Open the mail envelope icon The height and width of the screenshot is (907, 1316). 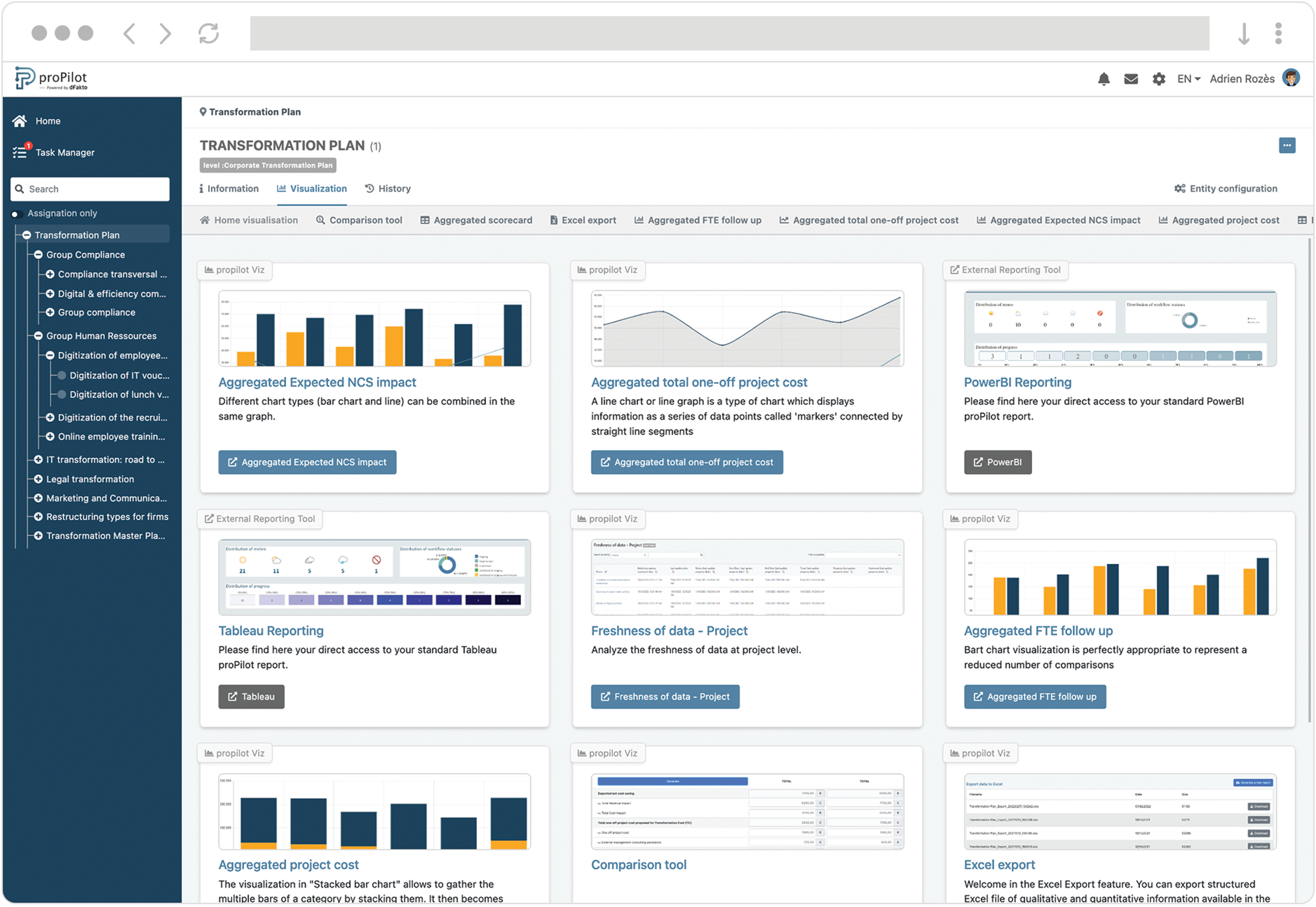coord(1131,79)
